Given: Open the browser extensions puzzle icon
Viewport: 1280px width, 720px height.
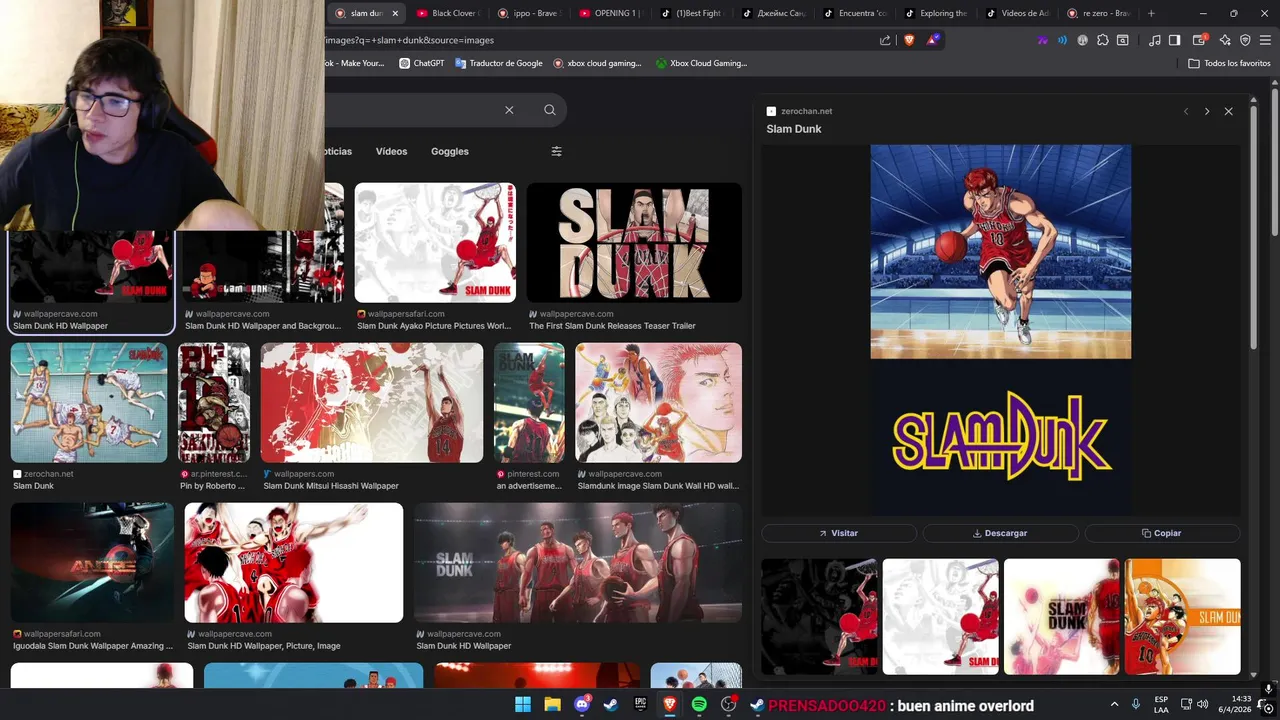Looking at the screenshot, I should (x=1103, y=40).
